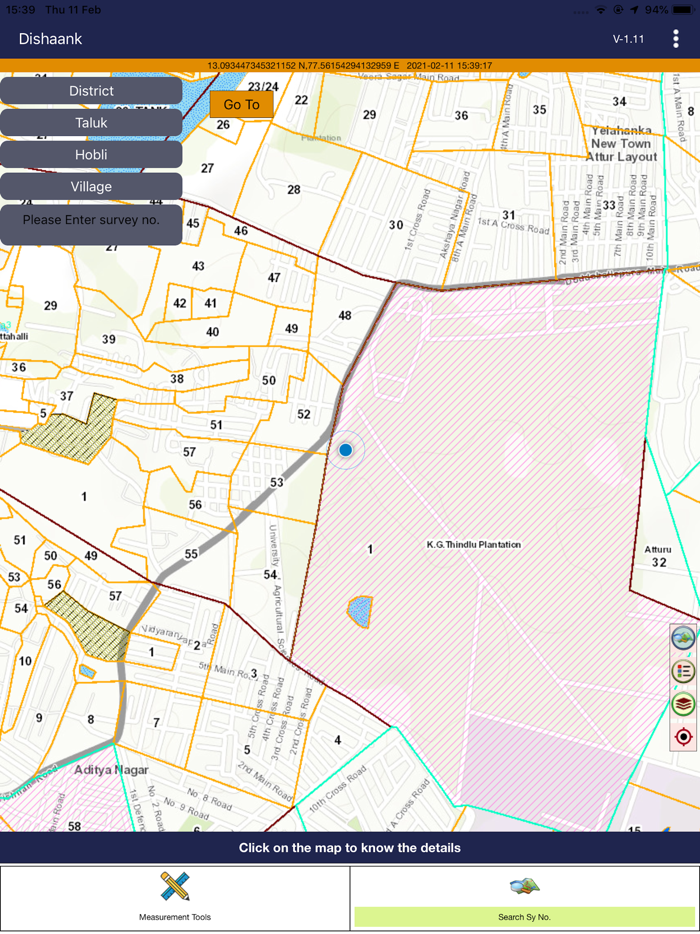Image resolution: width=700 pixels, height=934 pixels.
Task: Click the Go To button
Action: point(241,104)
